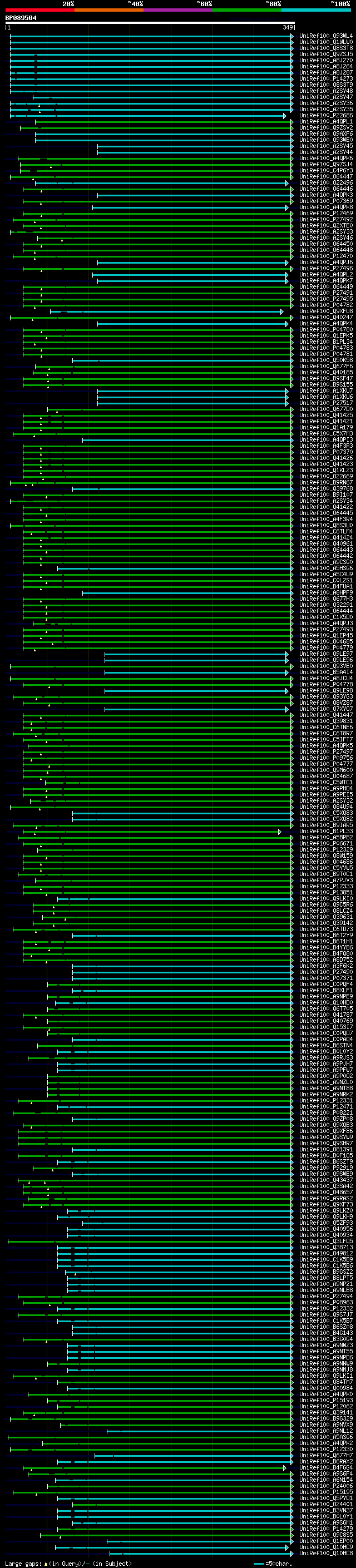Select the UniRef100_A2SY36 label
Image resolution: width=356 pixels, height=1568 pixels.
click(x=325, y=103)
